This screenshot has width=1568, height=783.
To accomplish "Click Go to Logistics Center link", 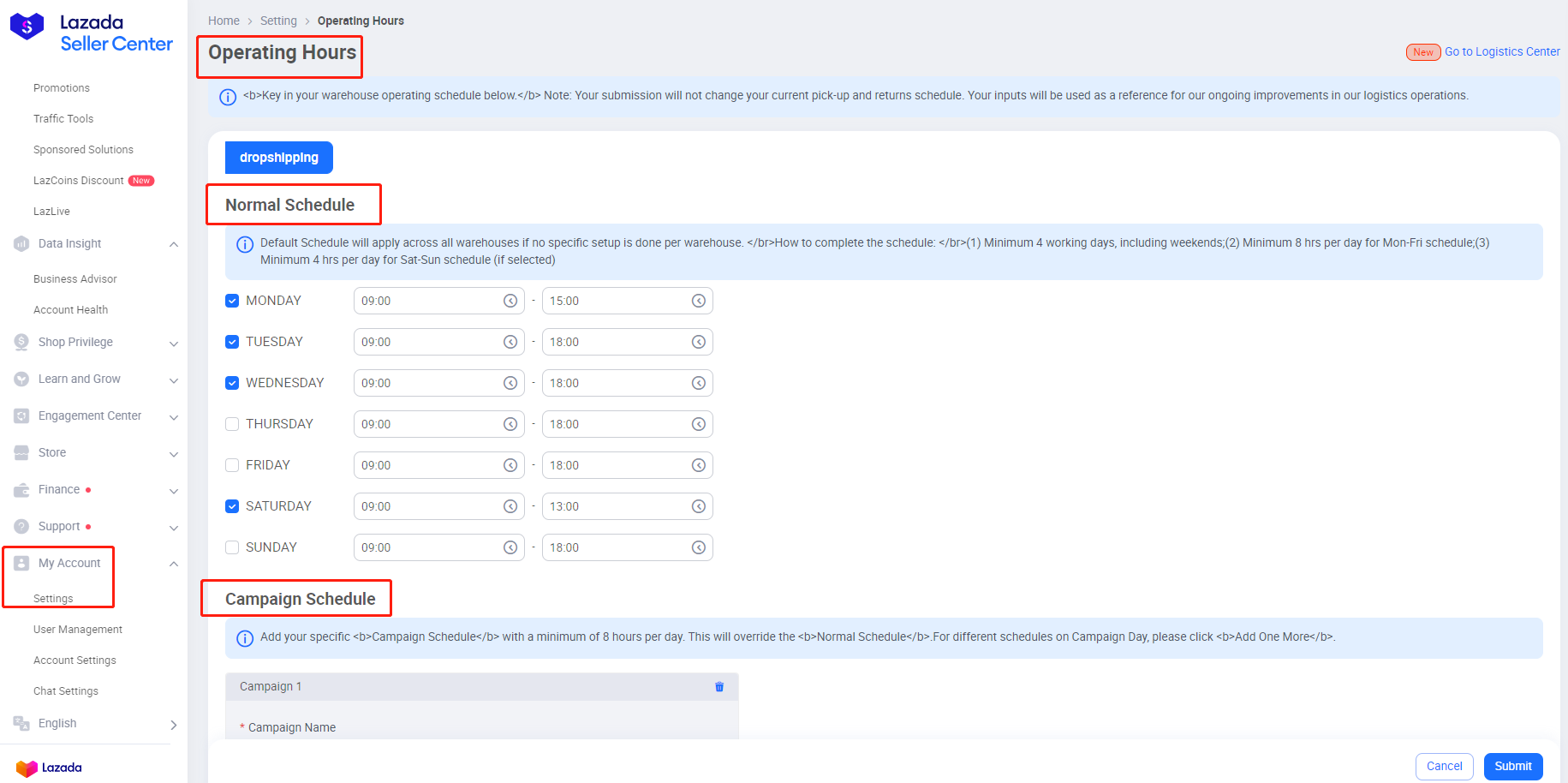I will (x=1501, y=51).
